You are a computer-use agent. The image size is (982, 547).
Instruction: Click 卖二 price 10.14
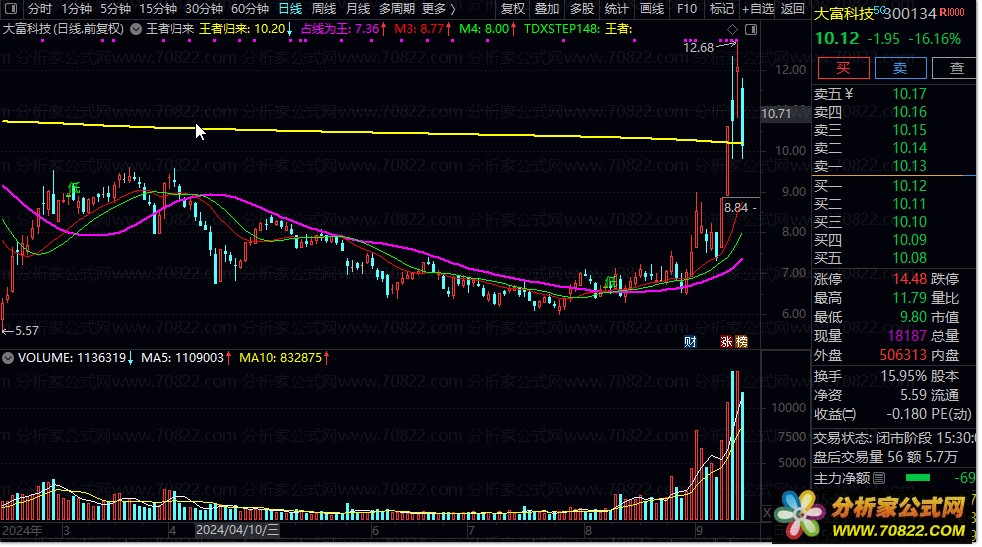click(909, 148)
